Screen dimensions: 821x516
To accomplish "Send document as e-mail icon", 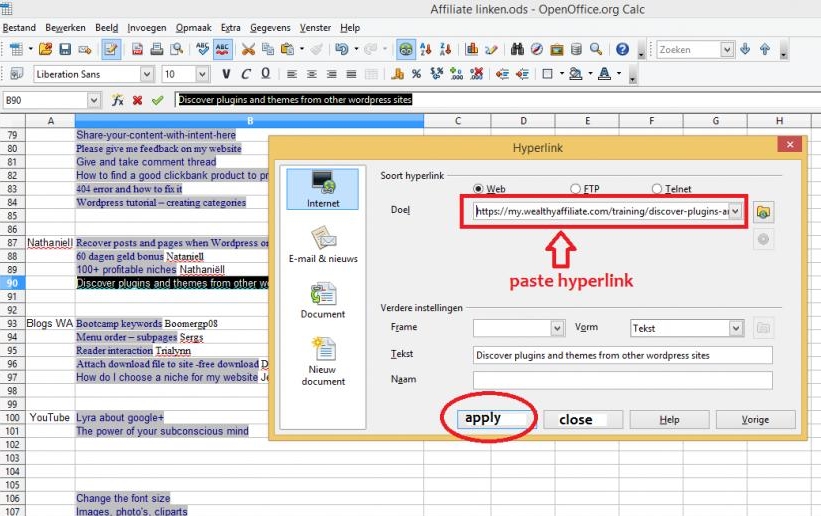I will click(x=85, y=49).
